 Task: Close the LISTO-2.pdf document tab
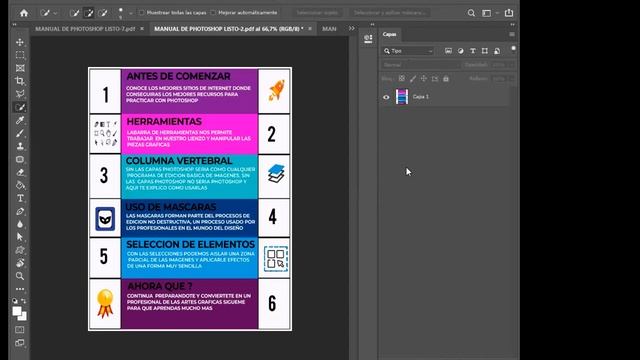[310, 29]
